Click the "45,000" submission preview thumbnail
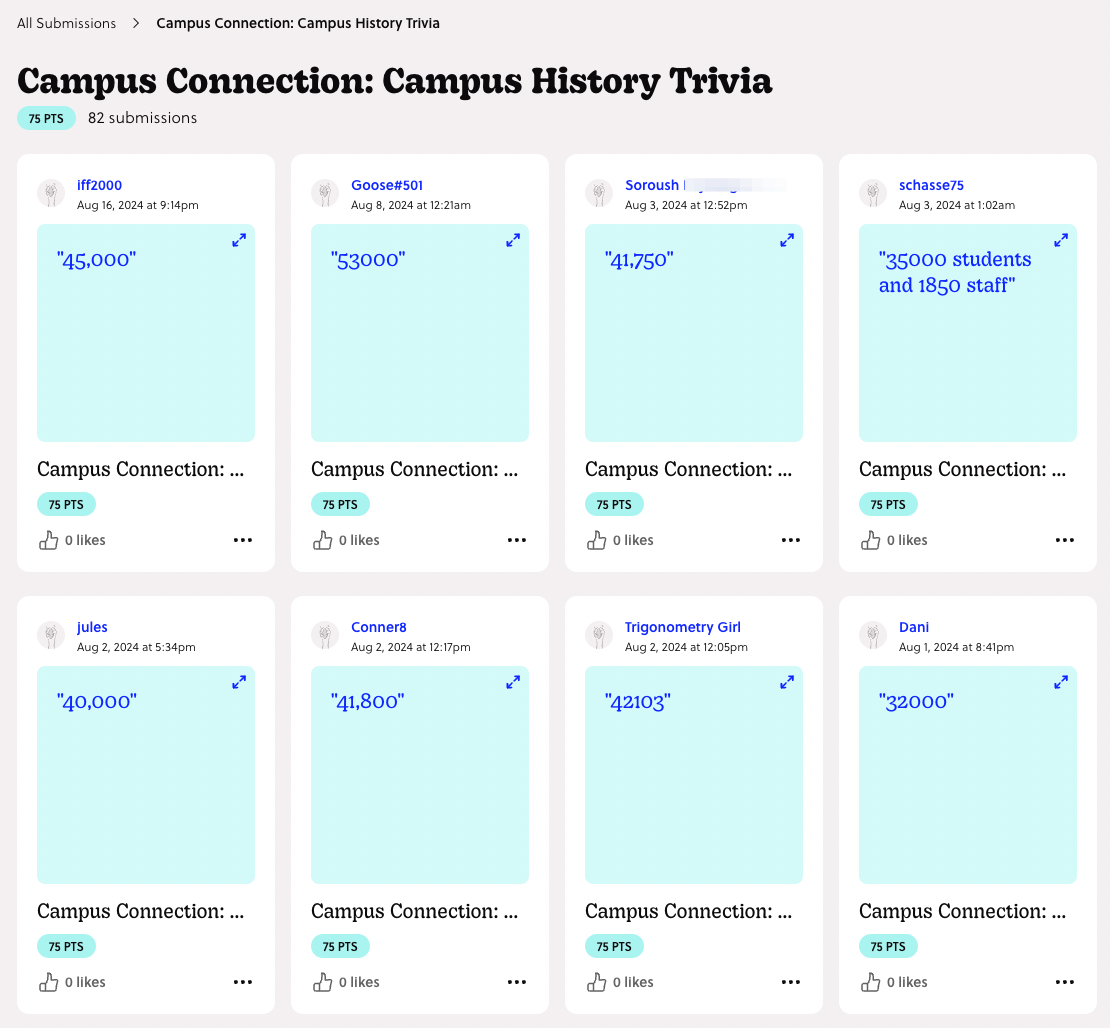 point(146,333)
